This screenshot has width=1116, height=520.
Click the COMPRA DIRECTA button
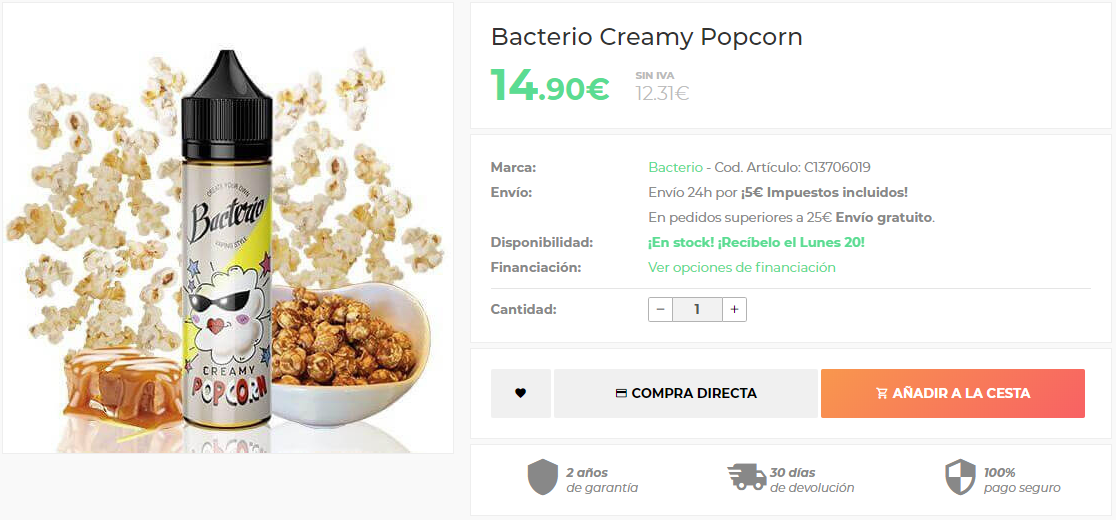pos(685,393)
